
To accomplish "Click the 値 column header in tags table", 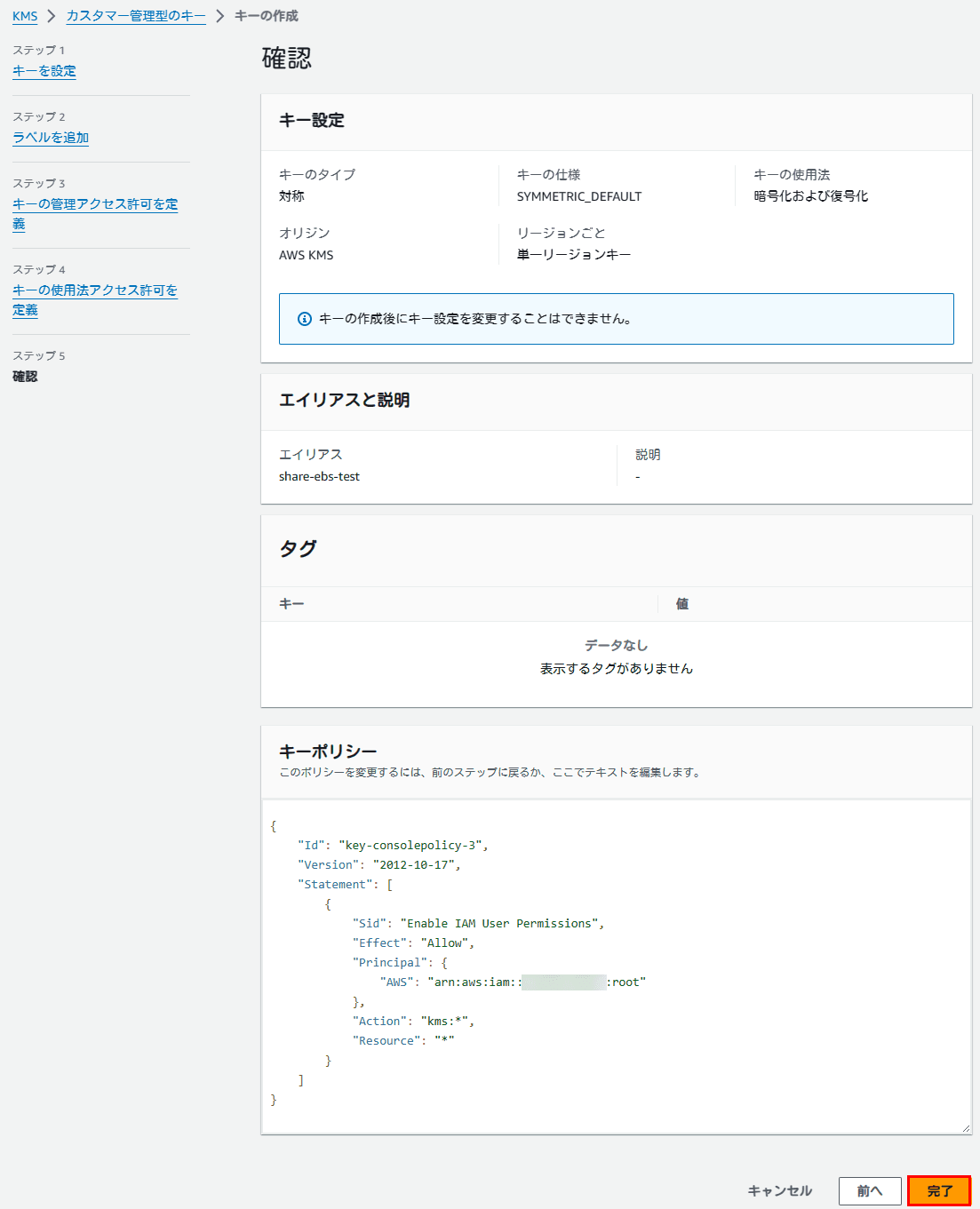I will point(682,604).
